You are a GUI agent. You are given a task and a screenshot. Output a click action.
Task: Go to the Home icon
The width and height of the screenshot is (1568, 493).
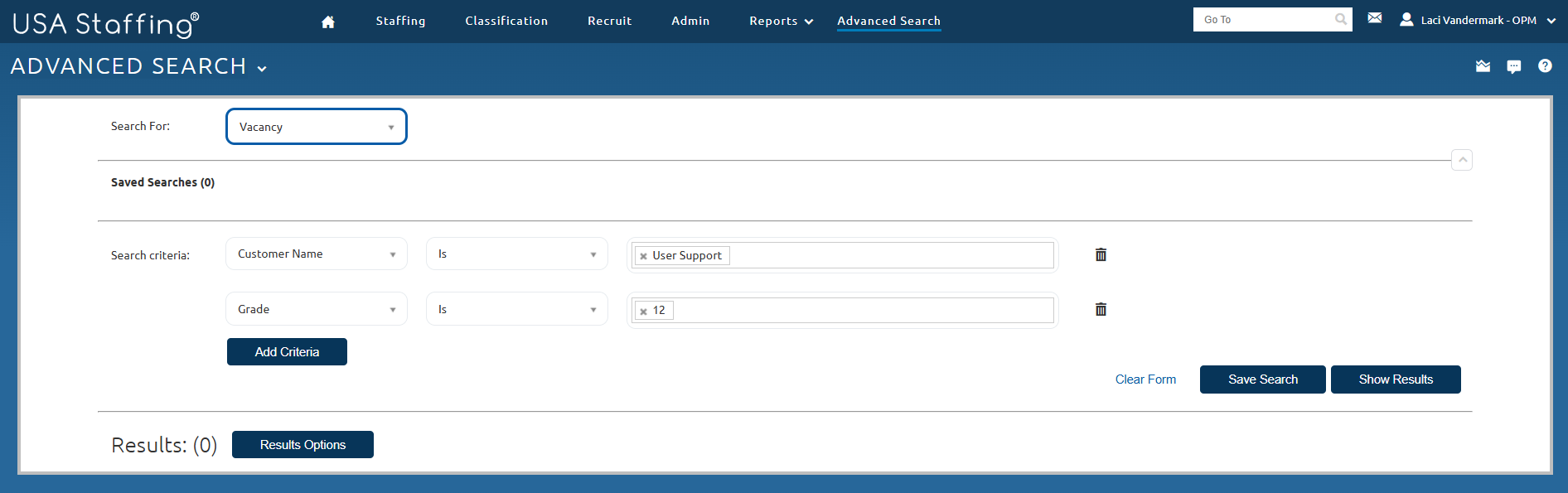pyautogui.click(x=328, y=22)
